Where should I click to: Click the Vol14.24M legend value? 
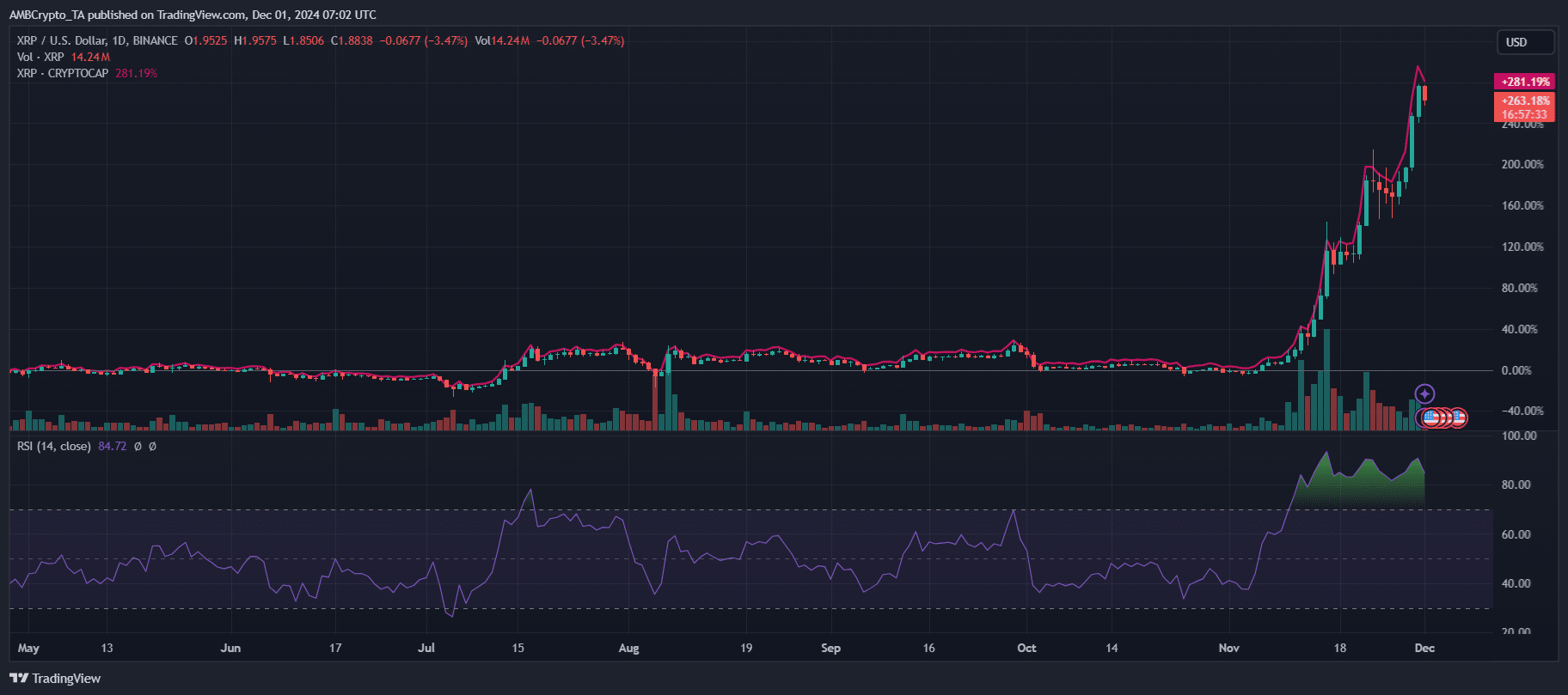pos(502,40)
